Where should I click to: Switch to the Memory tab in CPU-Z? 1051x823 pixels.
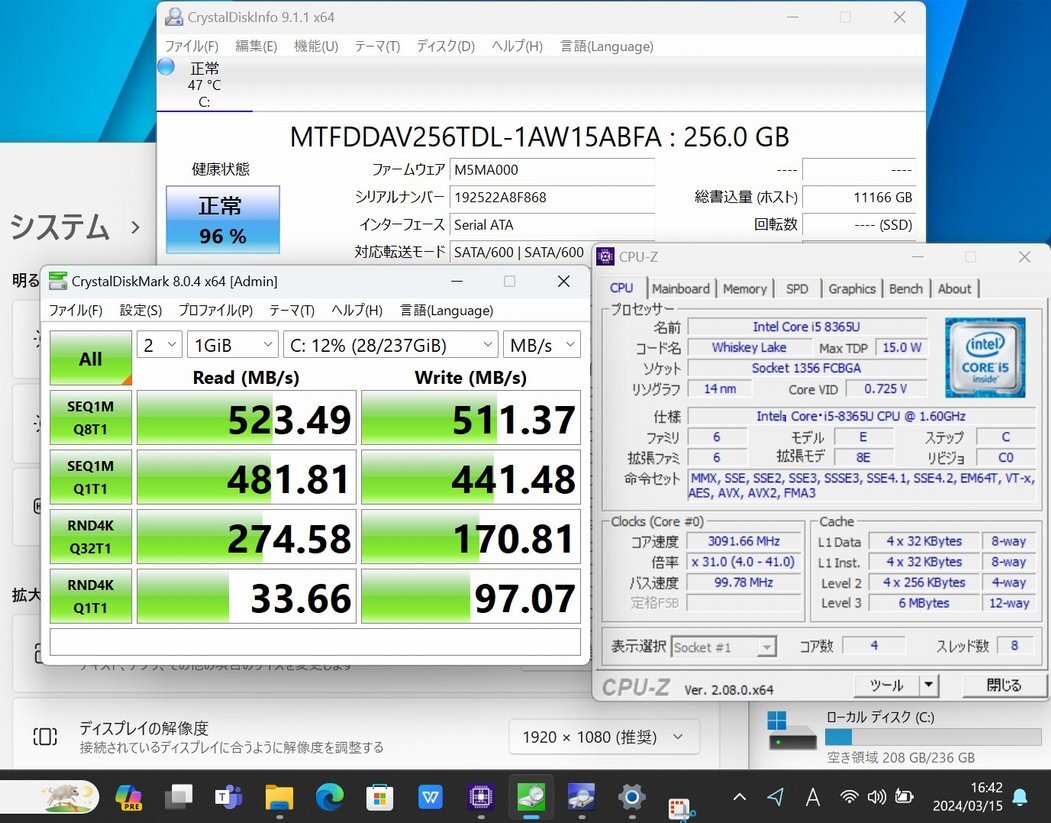pyautogui.click(x=745, y=289)
